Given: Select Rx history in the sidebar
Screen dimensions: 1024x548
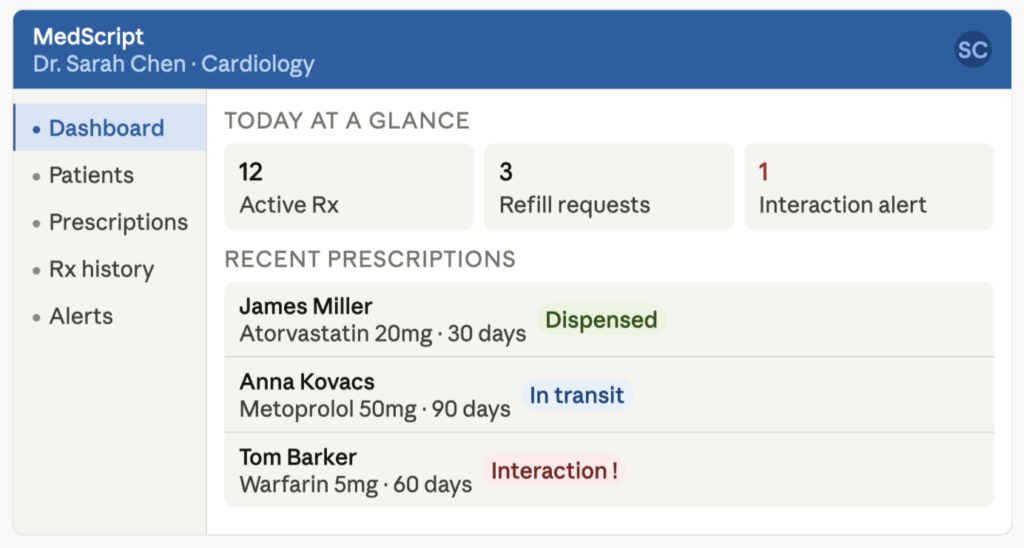Looking at the screenshot, I should (101, 269).
